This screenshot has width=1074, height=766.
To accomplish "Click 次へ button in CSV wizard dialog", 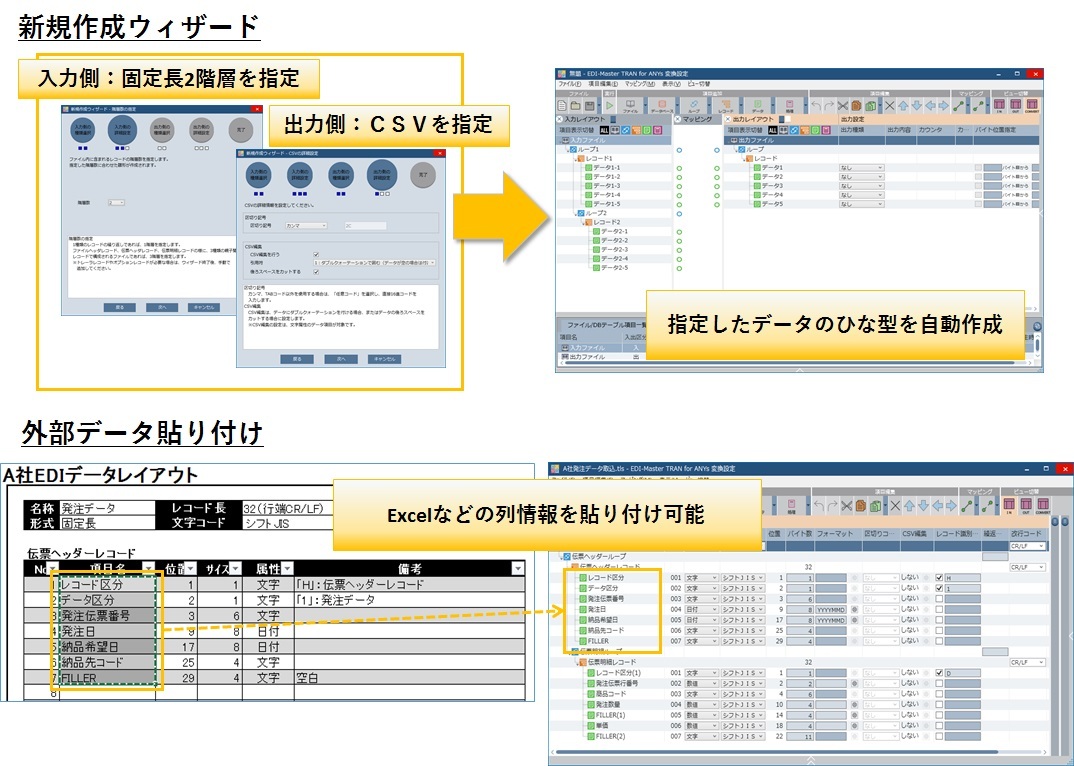I will [x=341, y=358].
